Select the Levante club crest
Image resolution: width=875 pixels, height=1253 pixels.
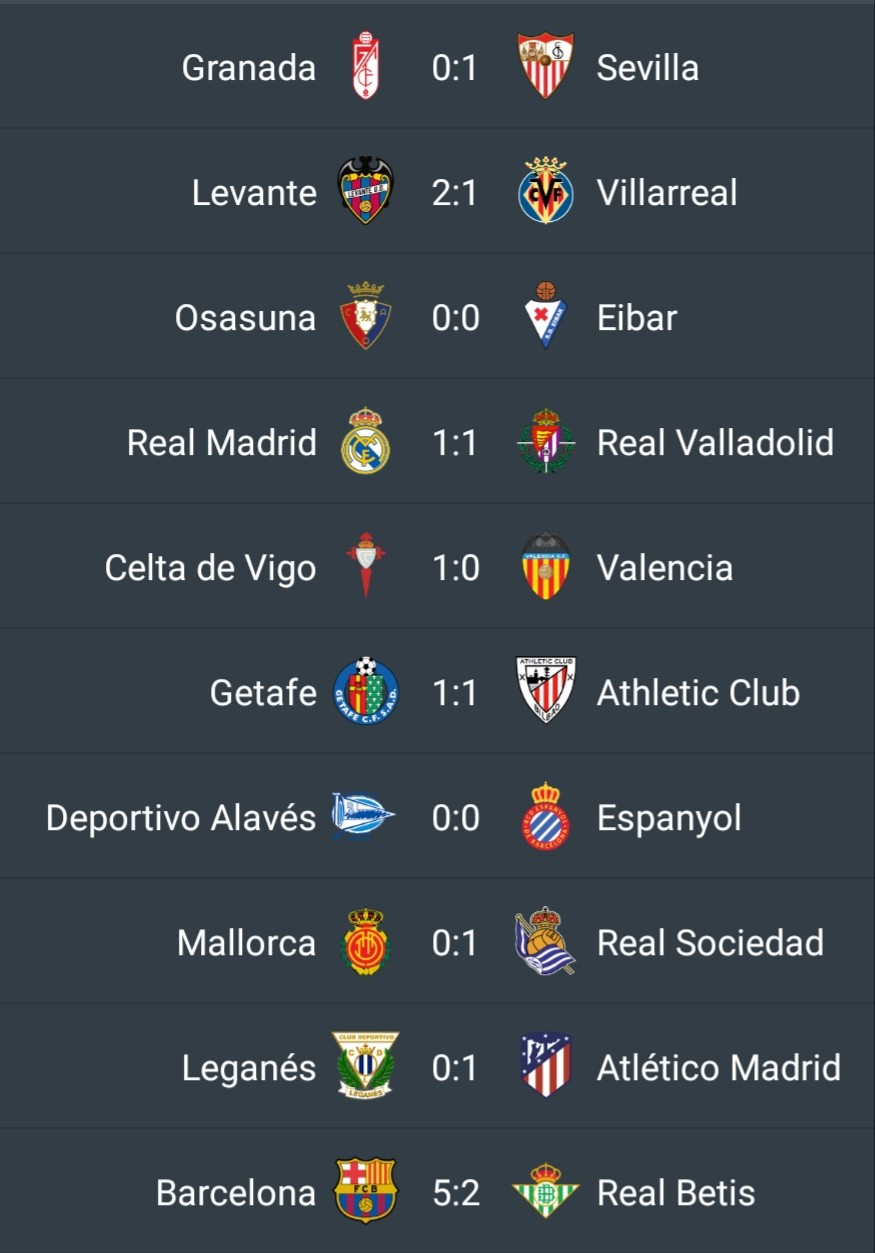[365, 191]
